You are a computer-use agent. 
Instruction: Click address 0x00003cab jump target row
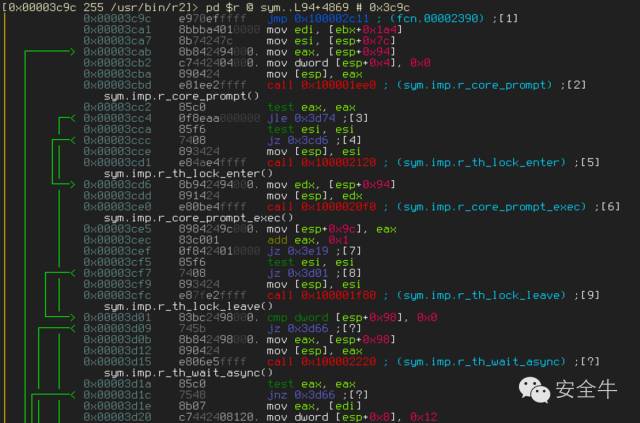coord(239,52)
